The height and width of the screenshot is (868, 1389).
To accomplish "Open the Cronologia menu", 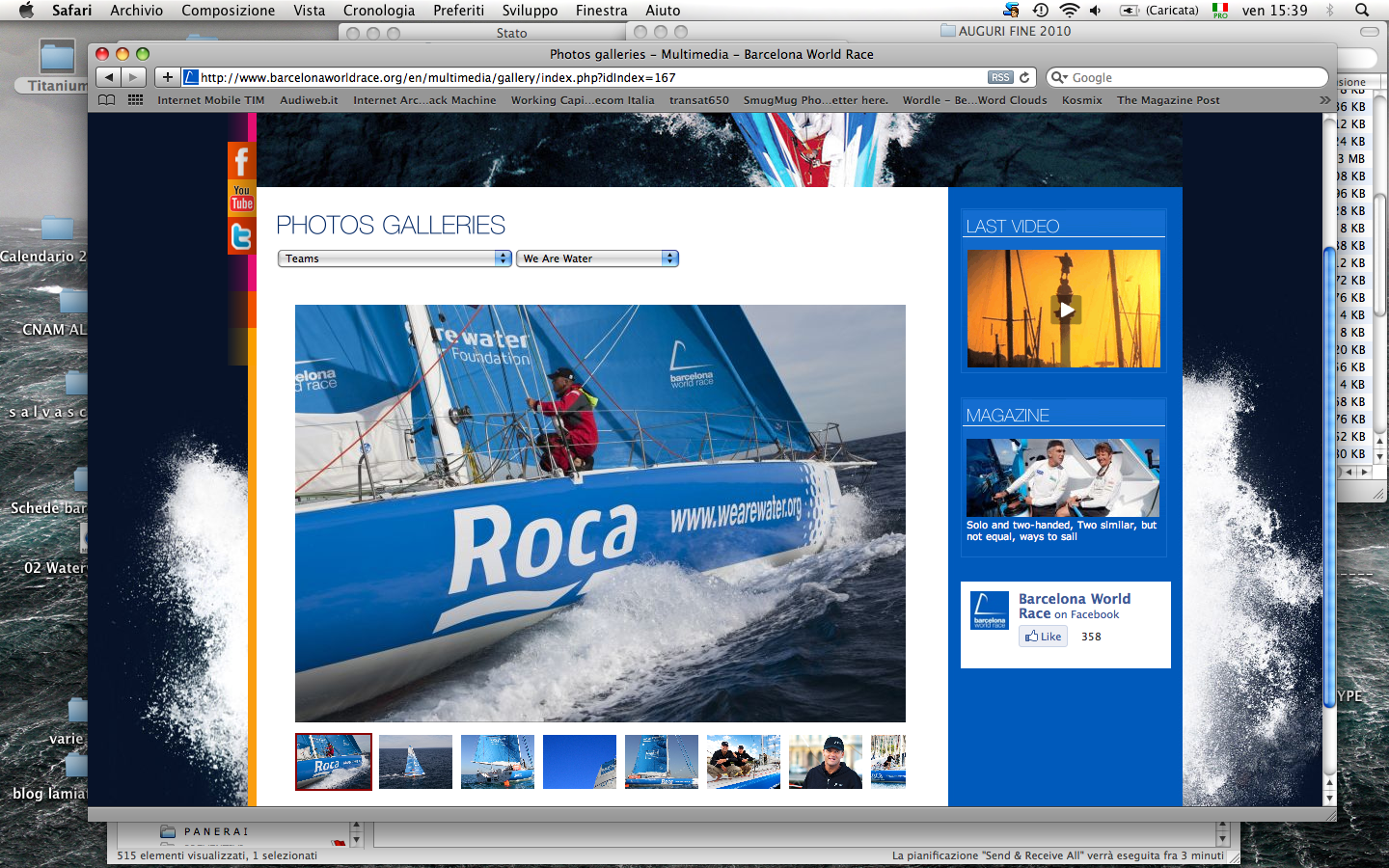I will [379, 10].
